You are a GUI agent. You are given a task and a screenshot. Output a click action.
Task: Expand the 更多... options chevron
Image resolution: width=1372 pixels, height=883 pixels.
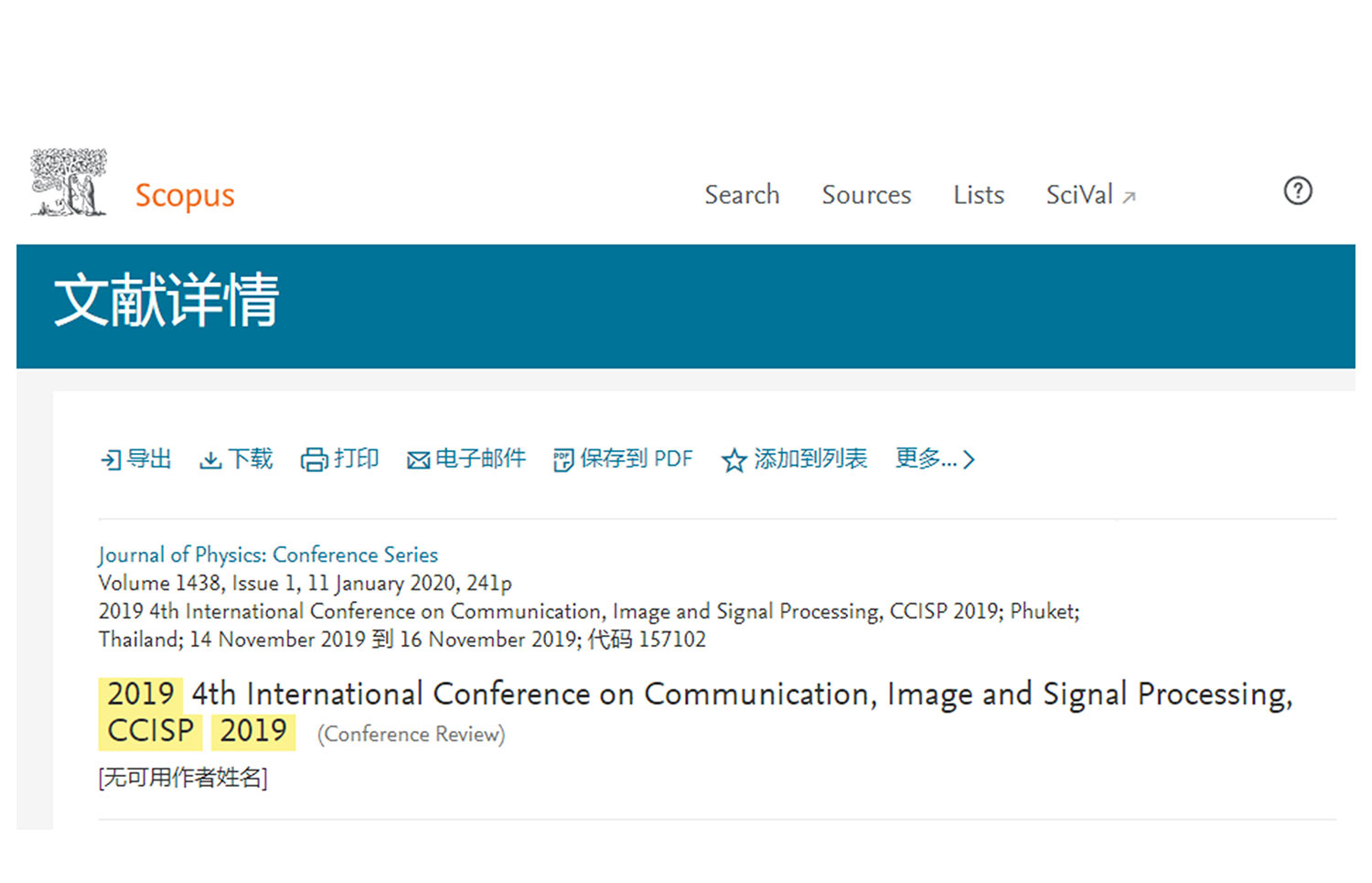(x=969, y=459)
